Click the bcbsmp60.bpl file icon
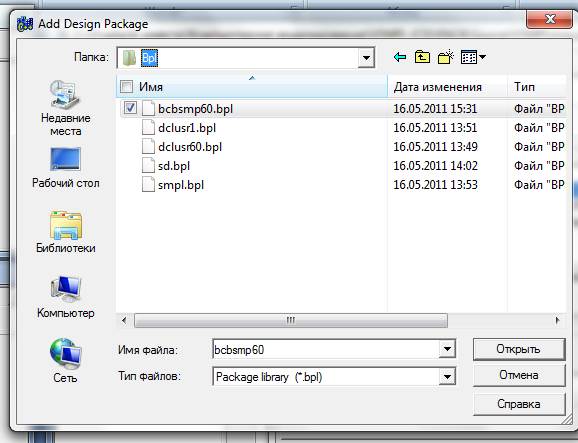 pyautogui.click(x=148, y=109)
